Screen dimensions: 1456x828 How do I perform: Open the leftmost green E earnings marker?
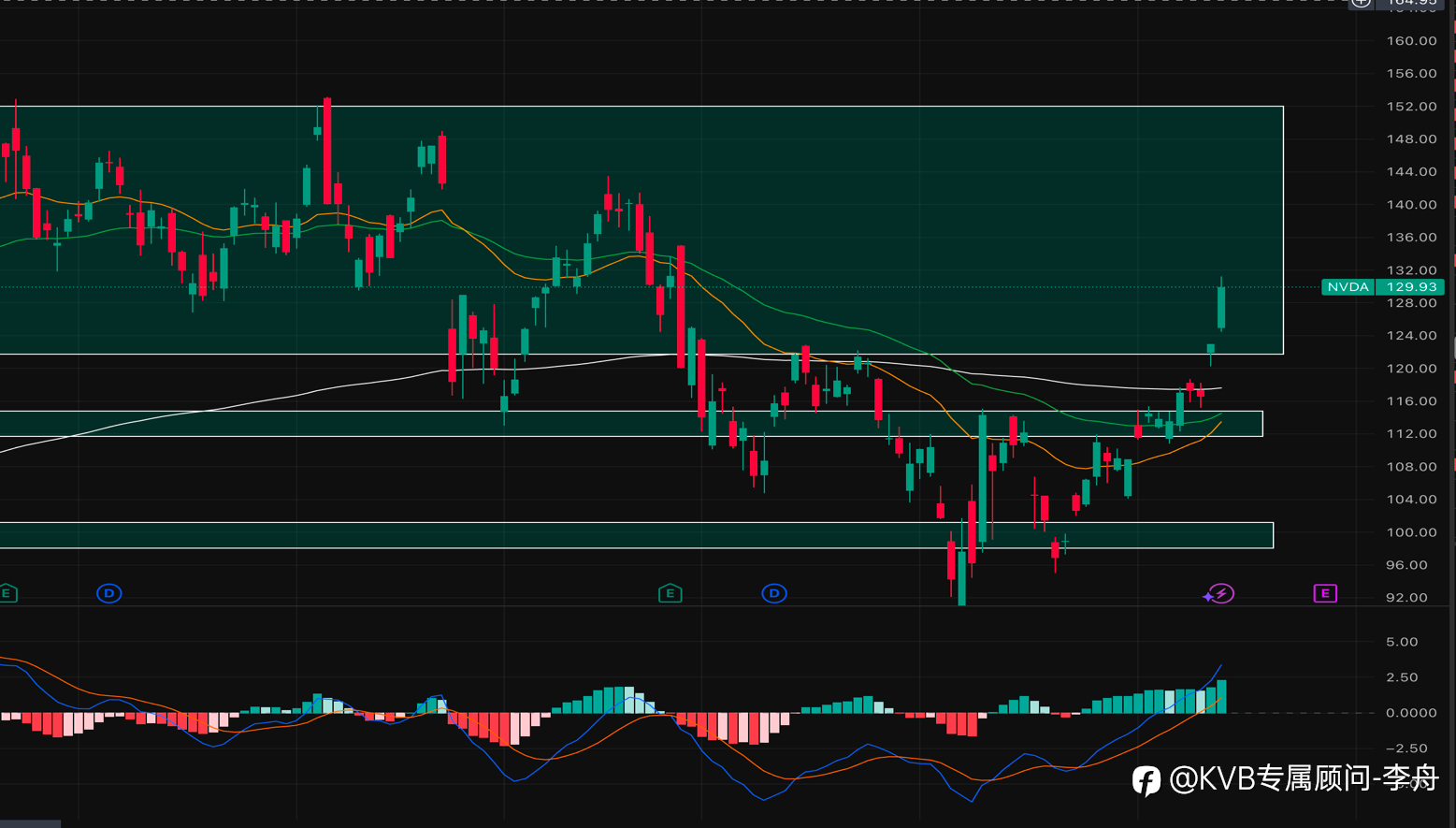7,593
